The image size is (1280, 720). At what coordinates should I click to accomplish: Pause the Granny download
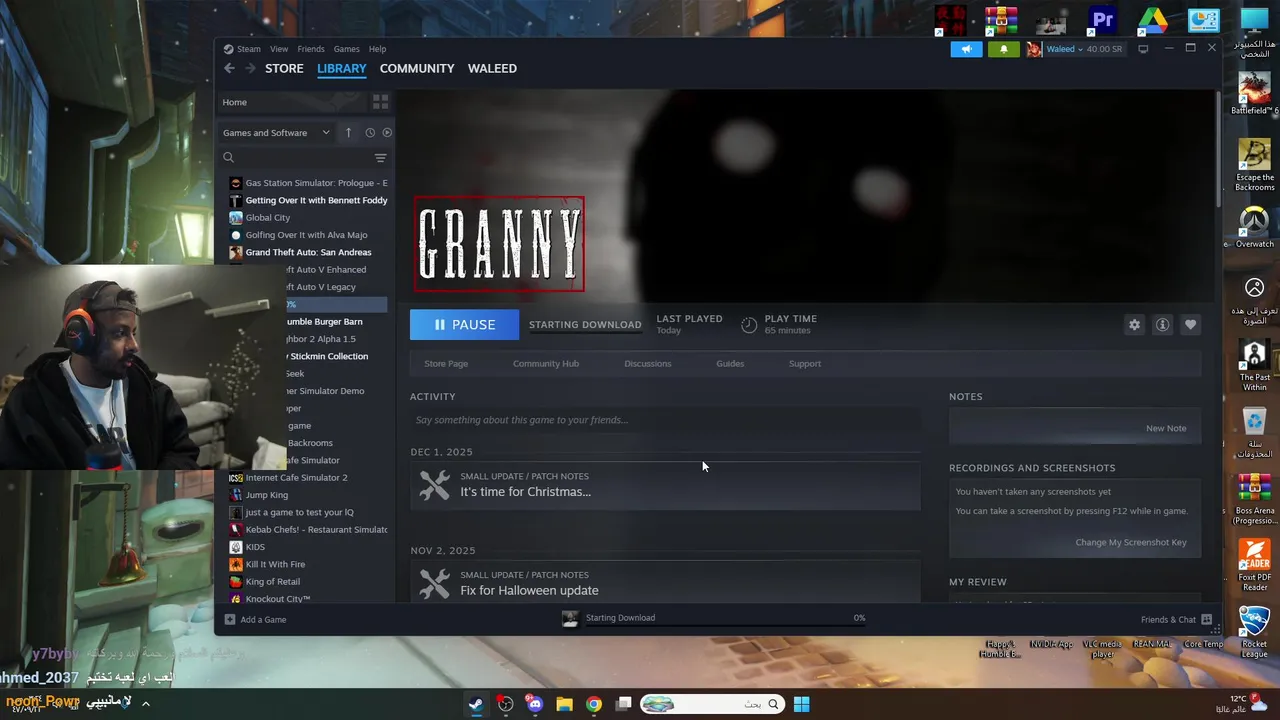point(464,324)
